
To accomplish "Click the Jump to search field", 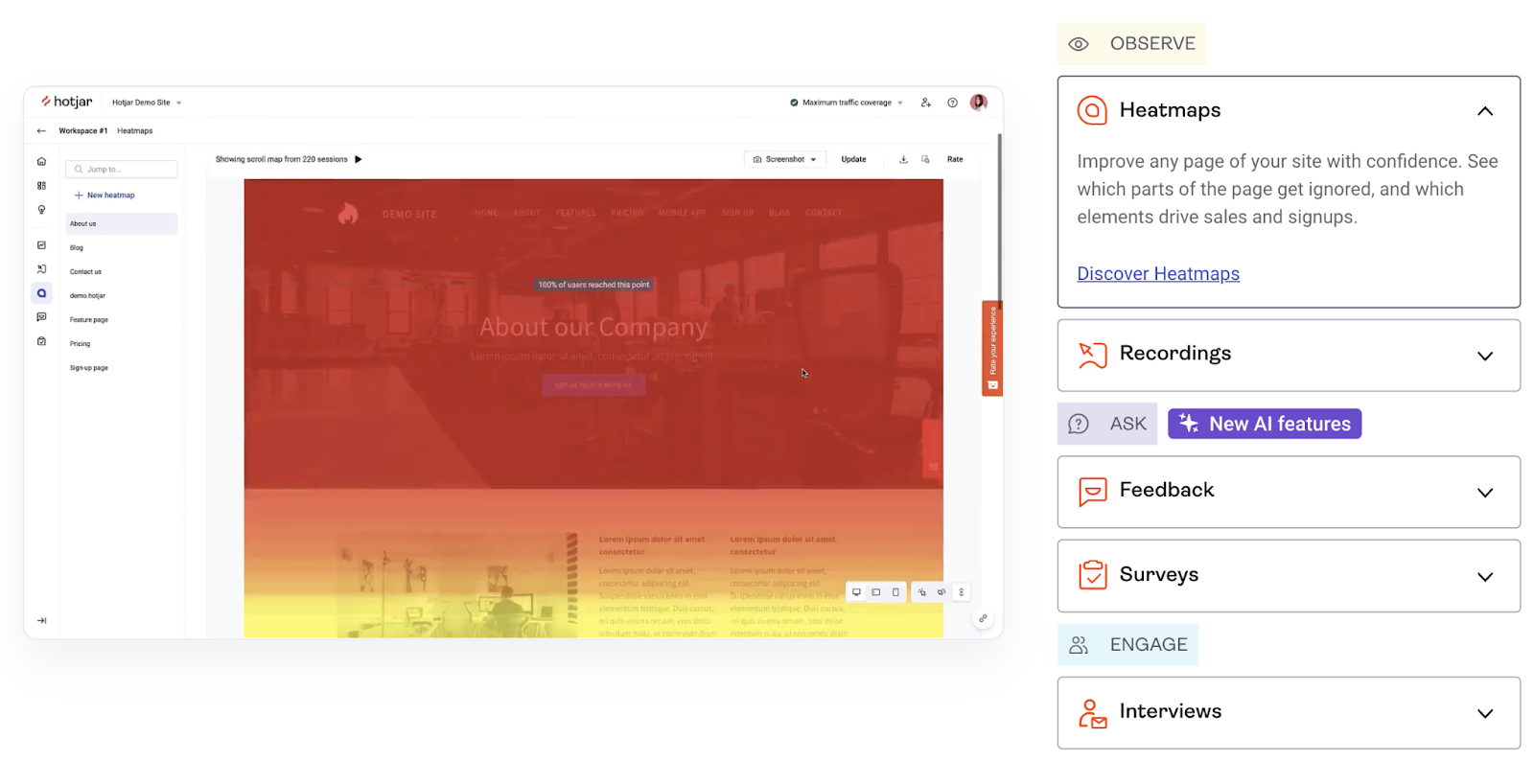I will pyautogui.click(x=122, y=170).
